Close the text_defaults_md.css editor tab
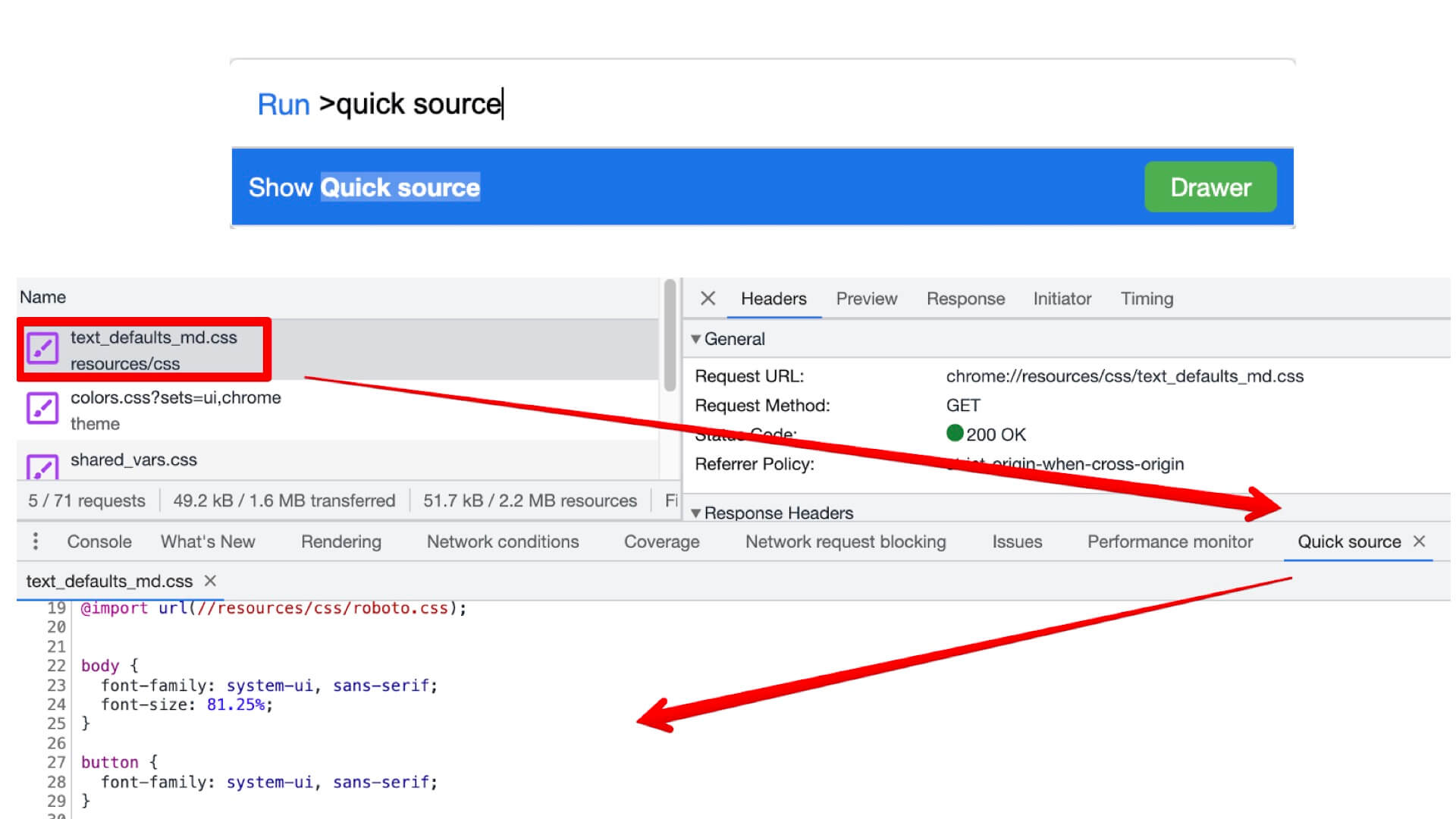This screenshot has height=819, width=1456. tap(210, 581)
